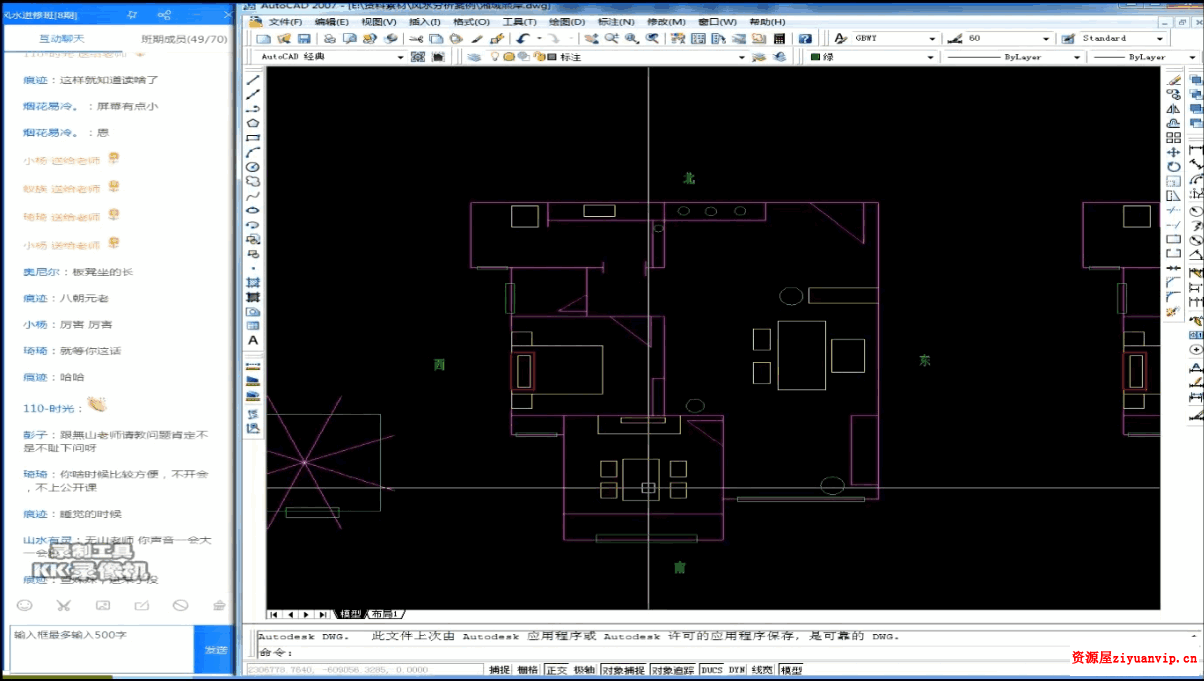This screenshot has height=681, width=1204.
Task: Select the Mirror tool in modify toolbar
Action: [x=1173, y=109]
